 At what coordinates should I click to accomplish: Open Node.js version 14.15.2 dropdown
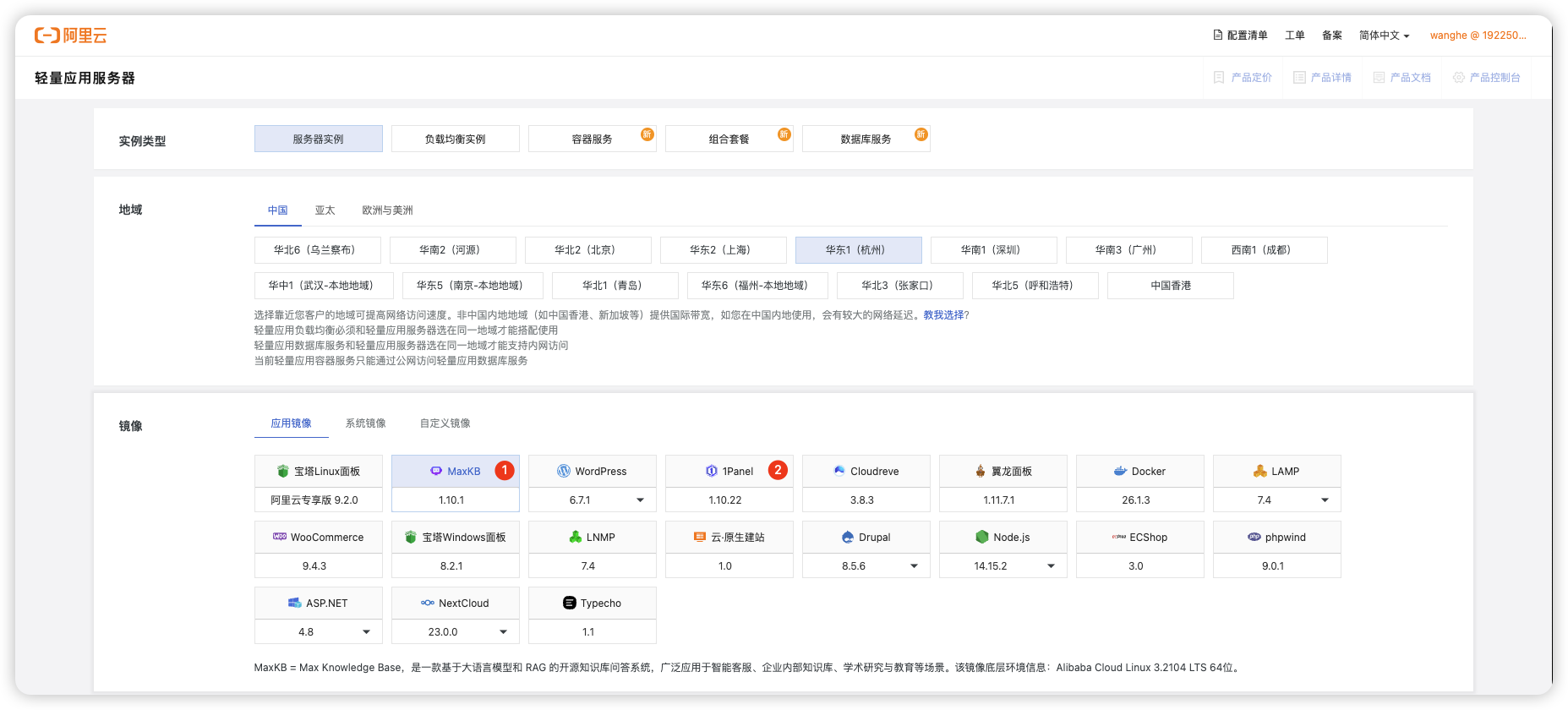click(1003, 566)
